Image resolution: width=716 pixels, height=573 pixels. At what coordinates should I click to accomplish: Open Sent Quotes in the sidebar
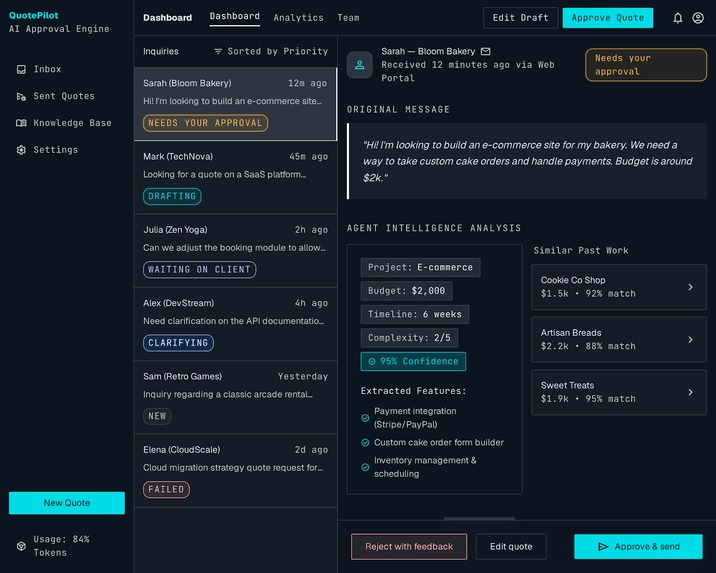[x=56, y=96]
